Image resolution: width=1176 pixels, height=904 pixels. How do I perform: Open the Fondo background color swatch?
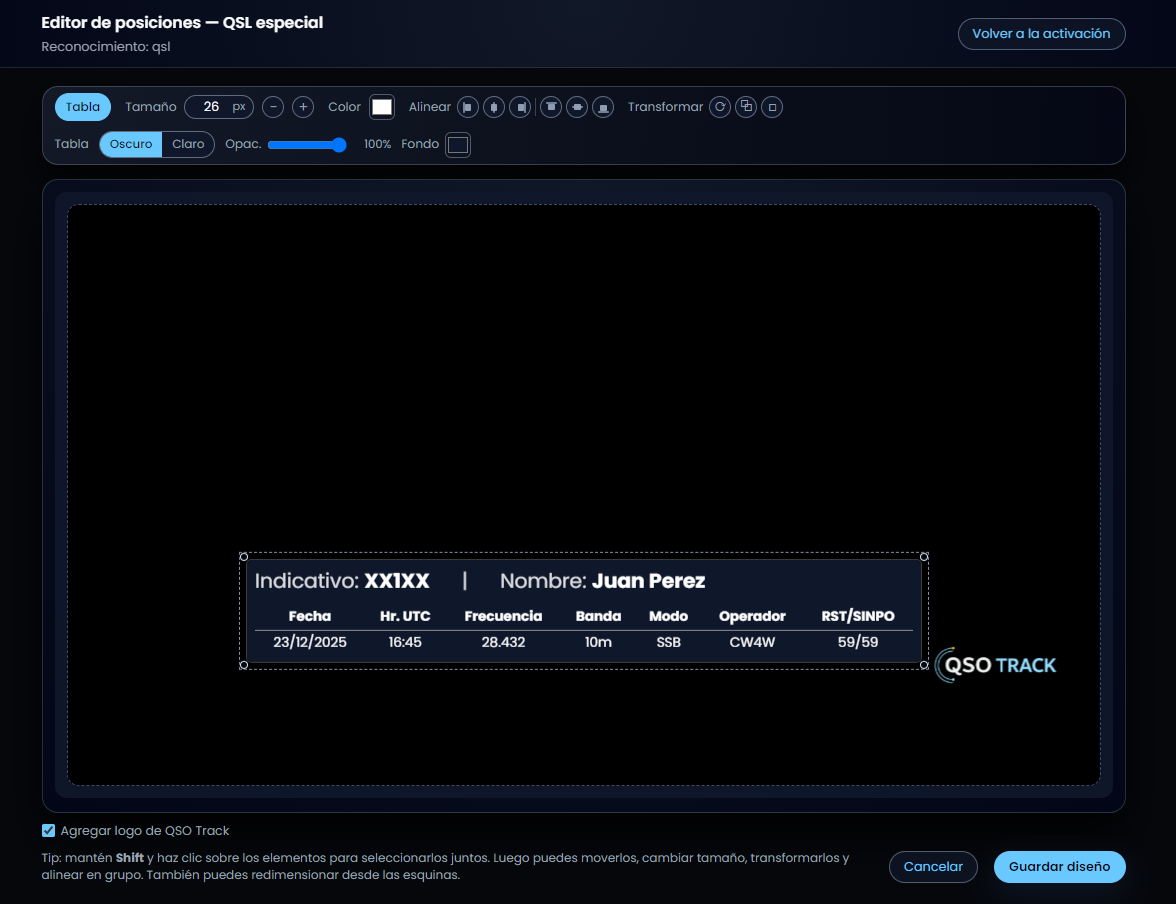[458, 145]
